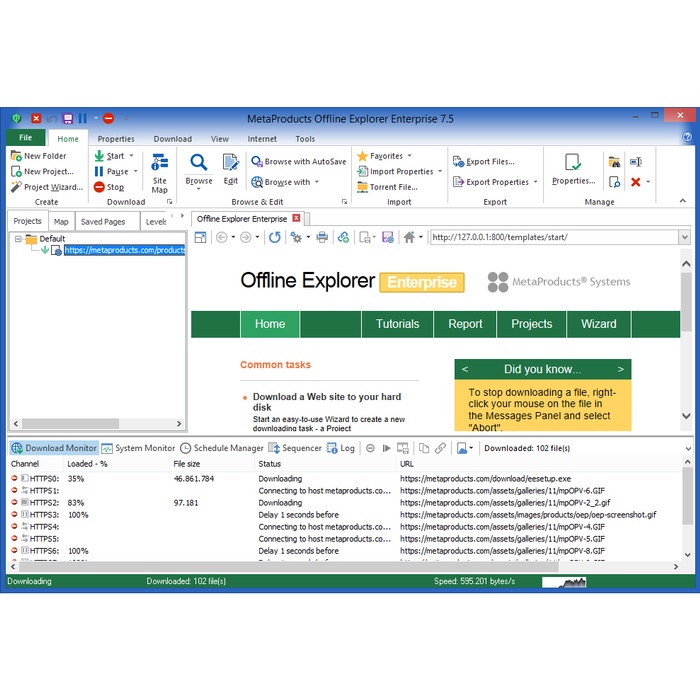Open the Edit project icon

(231, 162)
